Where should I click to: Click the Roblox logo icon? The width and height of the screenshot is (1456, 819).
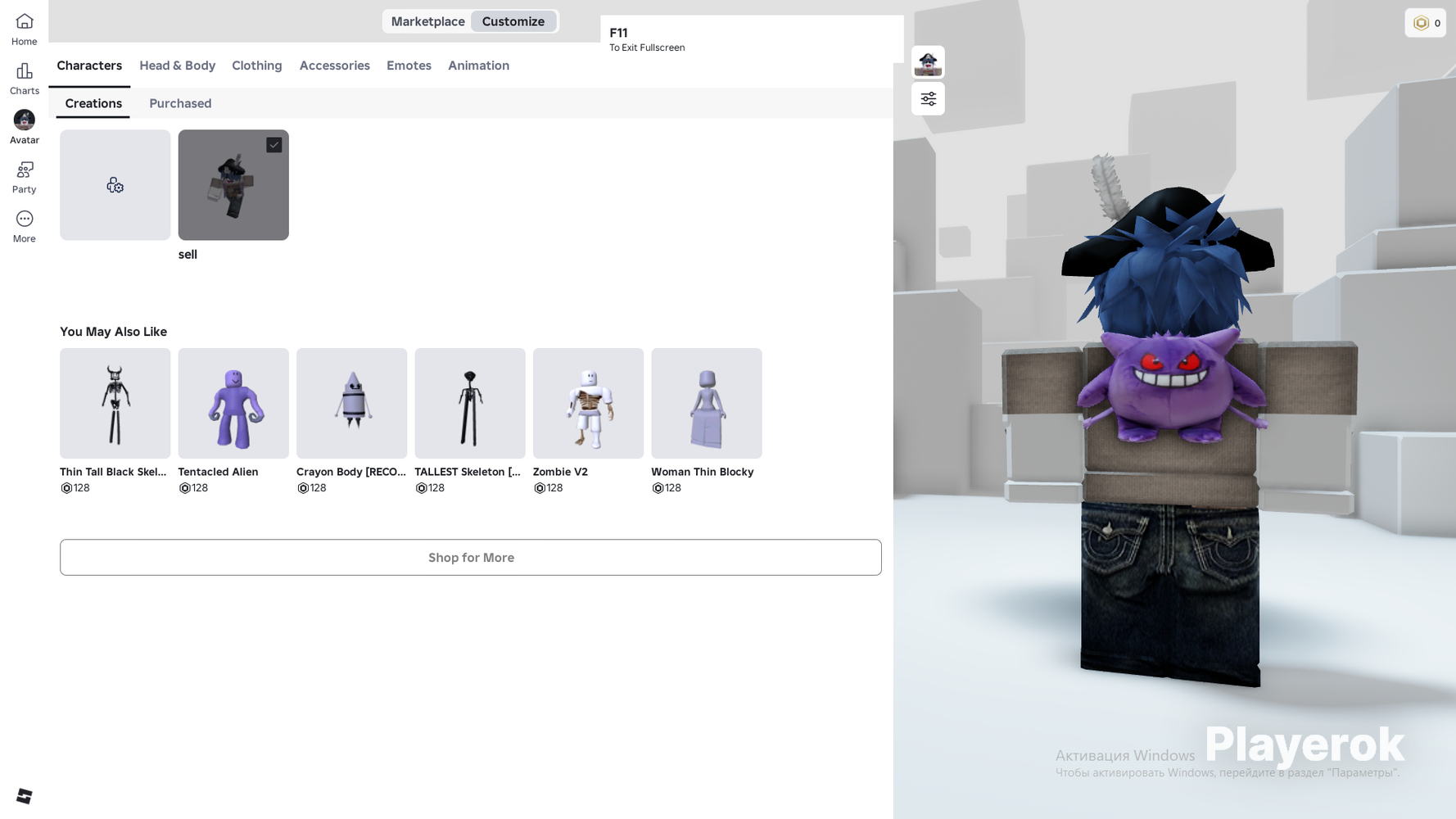pos(25,796)
